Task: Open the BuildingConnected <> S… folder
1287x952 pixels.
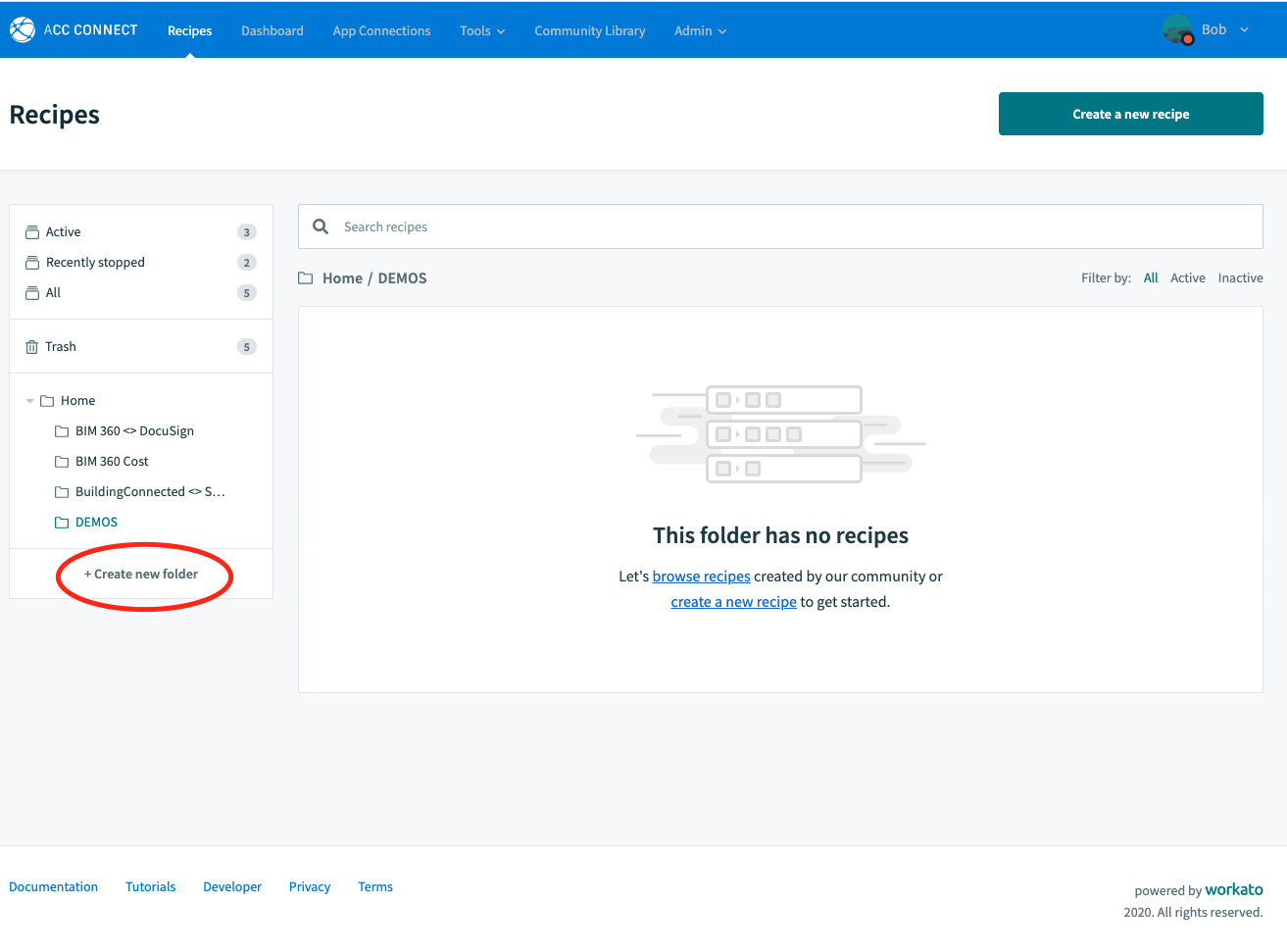Action: point(150,492)
